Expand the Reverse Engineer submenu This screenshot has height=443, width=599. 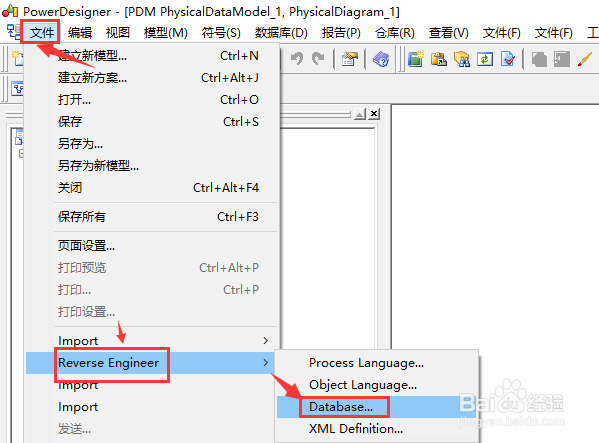pos(149,363)
